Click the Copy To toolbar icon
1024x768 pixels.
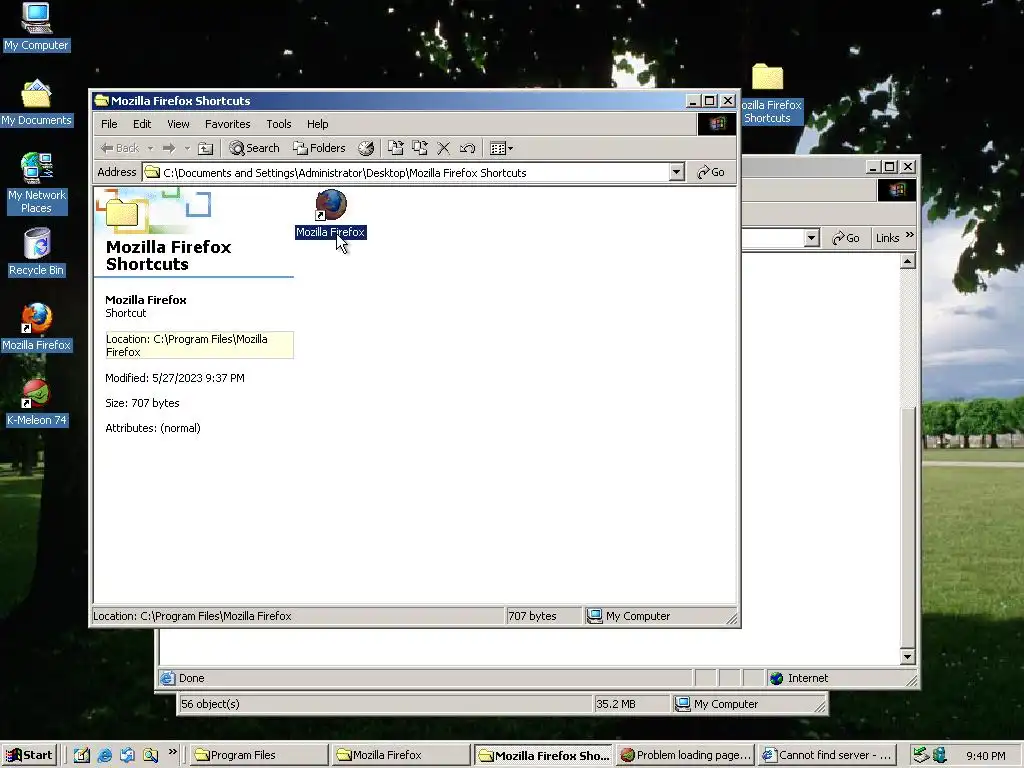(x=419, y=148)
